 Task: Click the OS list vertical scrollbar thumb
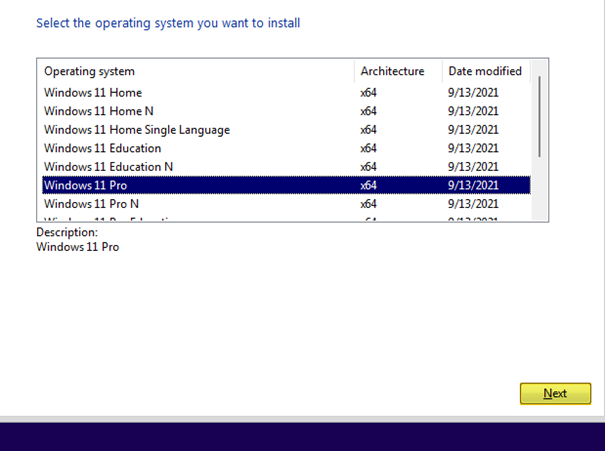539,117
